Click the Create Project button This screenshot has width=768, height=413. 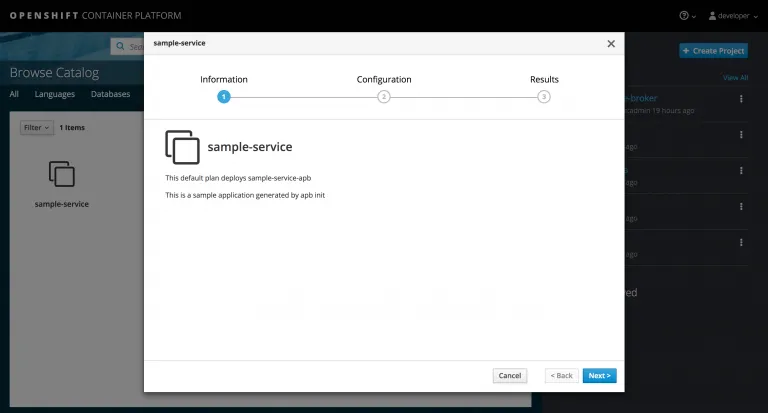[x=713, y=50]
